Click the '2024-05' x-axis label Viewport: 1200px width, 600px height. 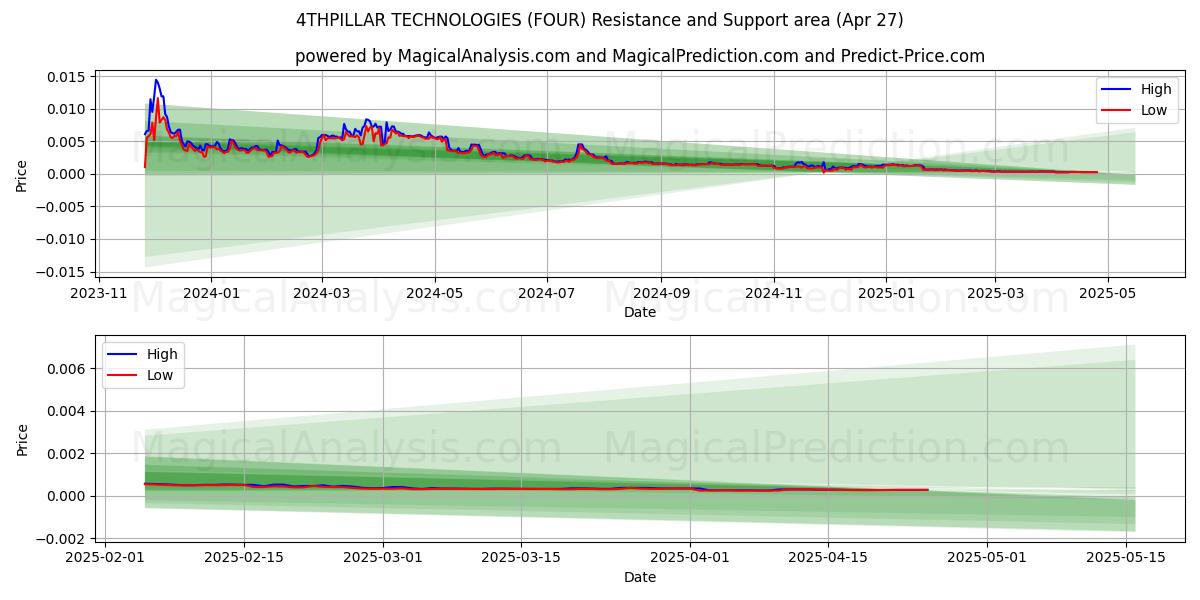pyautogui.click(x=435, y=293)
